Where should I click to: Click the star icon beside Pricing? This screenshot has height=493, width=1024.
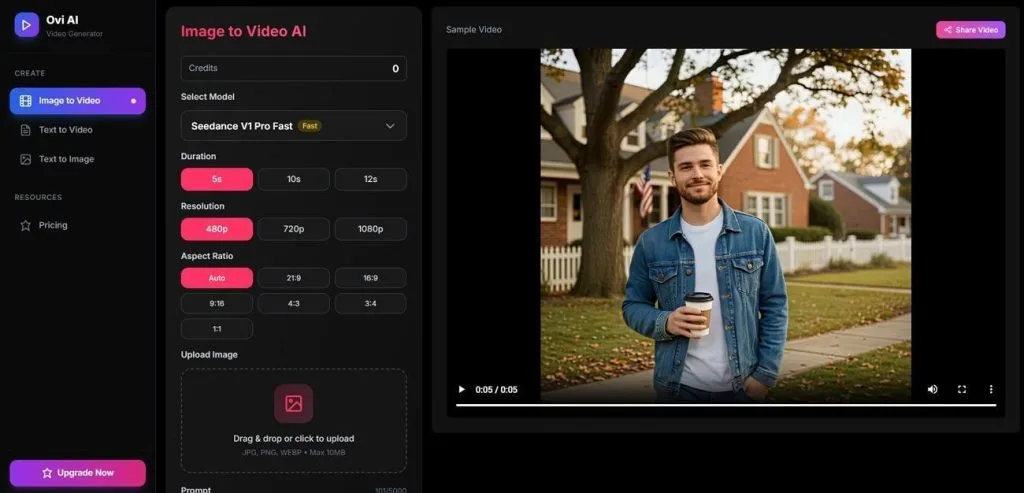tap(25, 225)
